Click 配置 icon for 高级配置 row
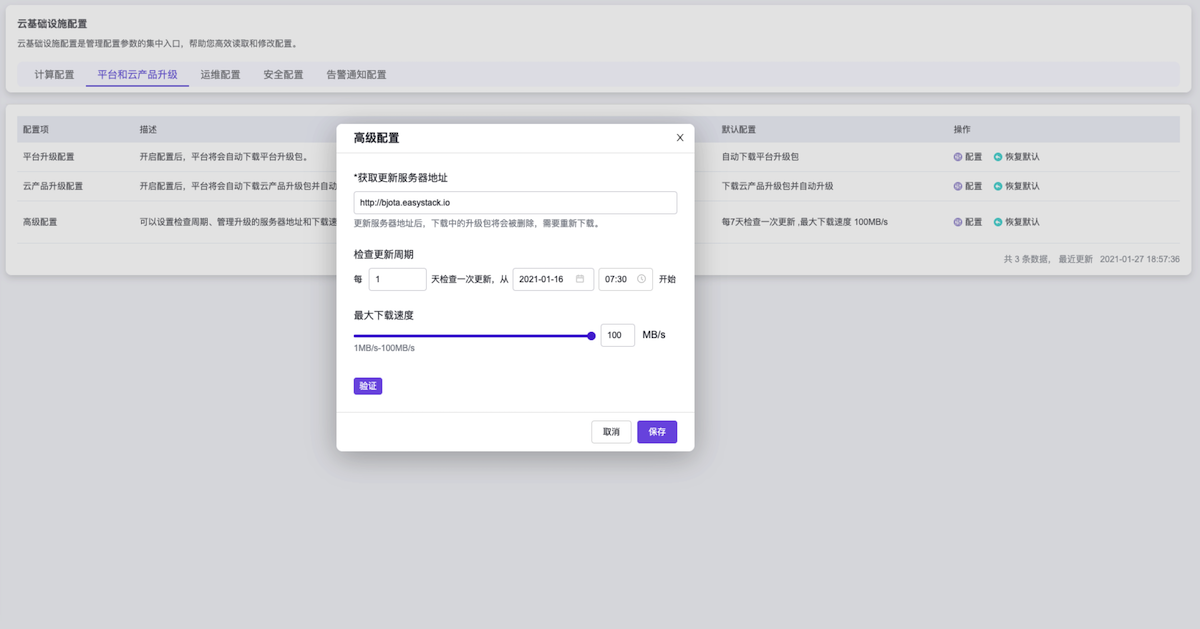 pyautogui.click(x=958, y=222)
